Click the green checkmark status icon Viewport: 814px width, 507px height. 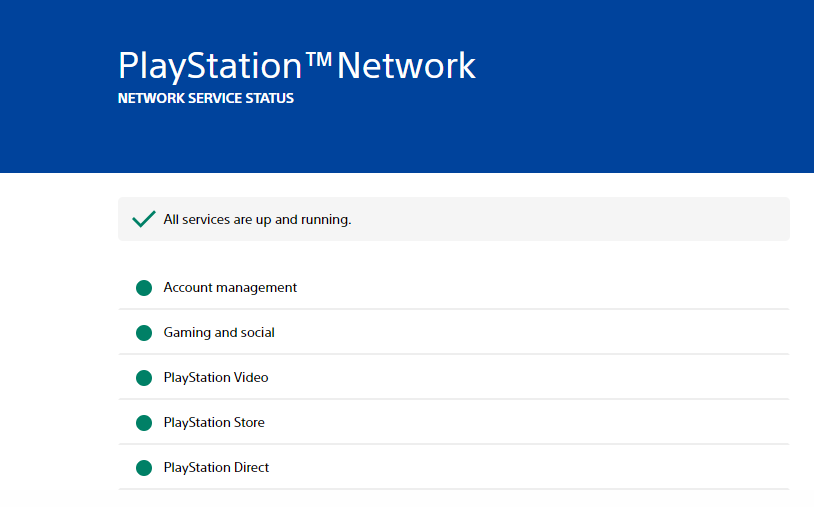[144, 219]
